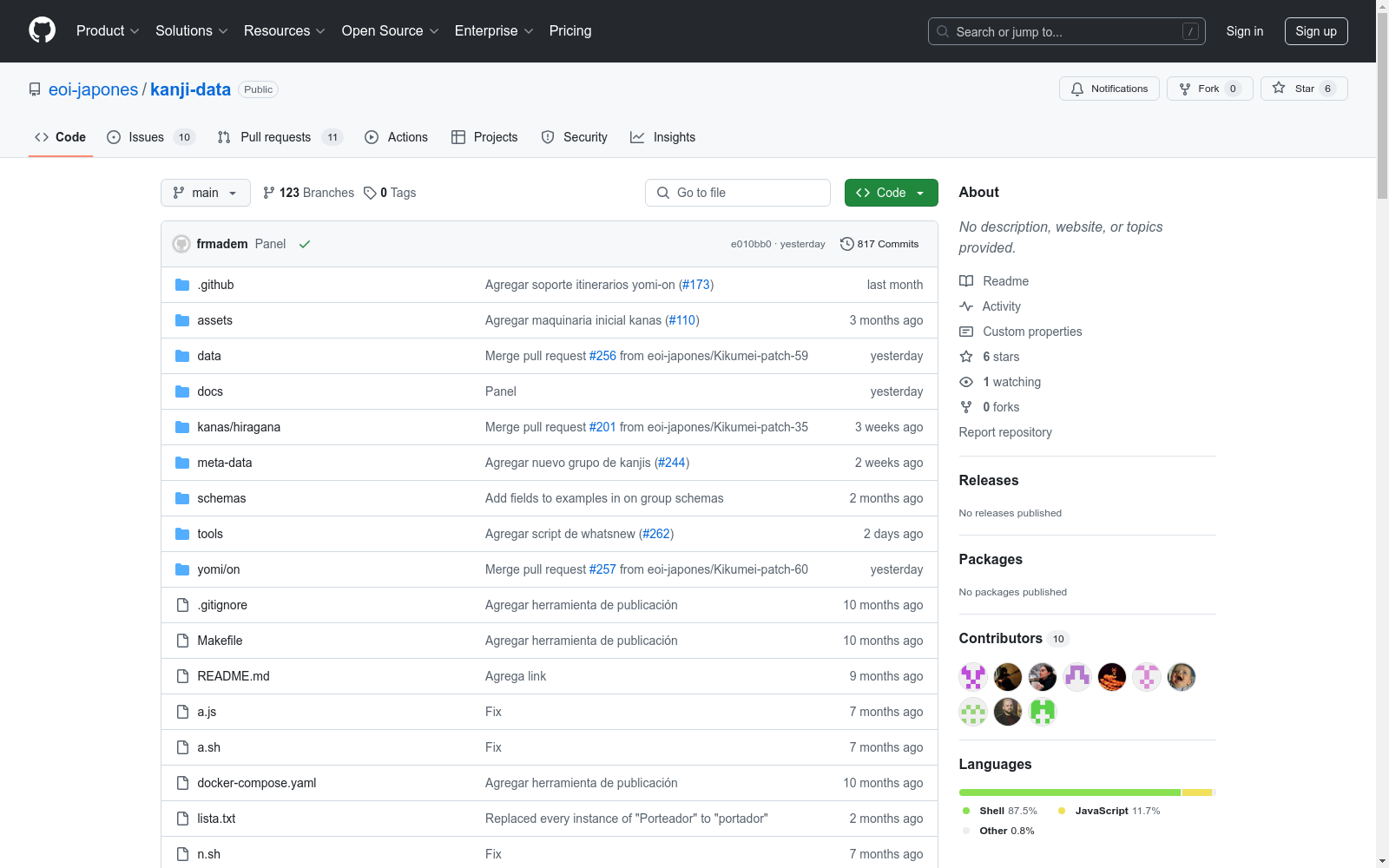Screen dimensions: 1389x868
Task: Open the 817 Commits history
Action: [879, 244]
